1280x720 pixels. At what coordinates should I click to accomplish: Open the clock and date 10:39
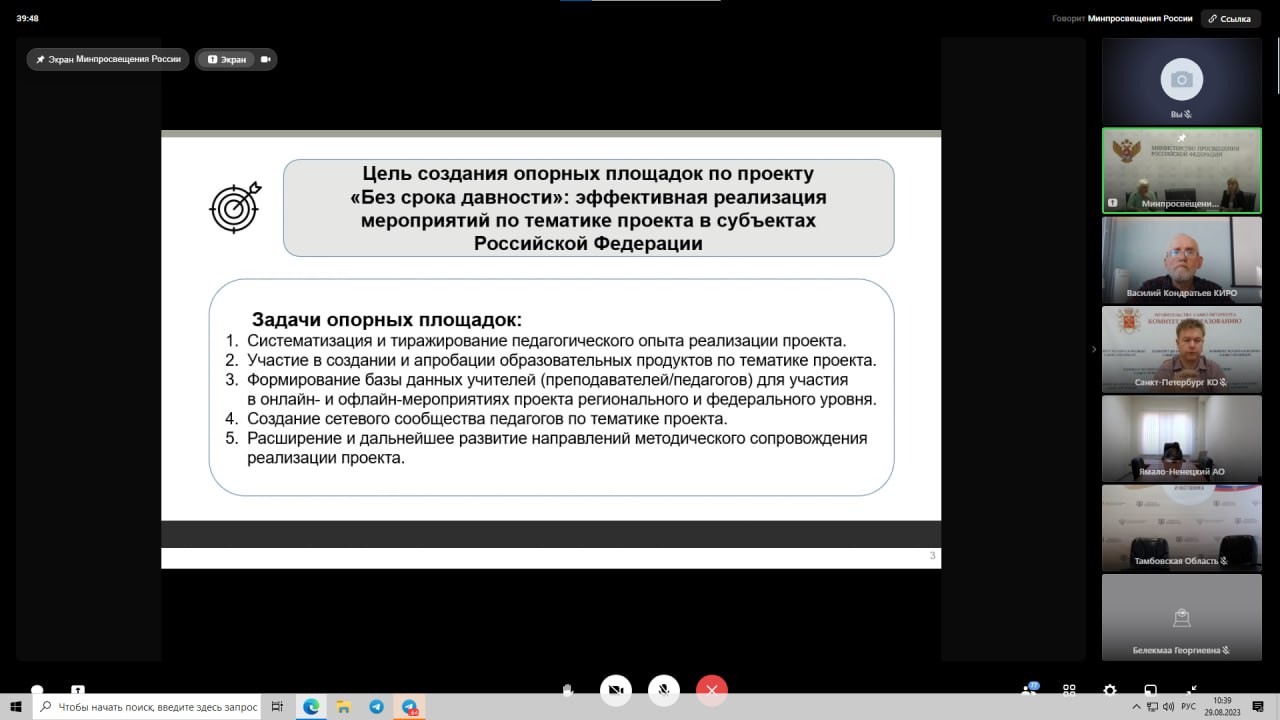tap(1222, 706)
